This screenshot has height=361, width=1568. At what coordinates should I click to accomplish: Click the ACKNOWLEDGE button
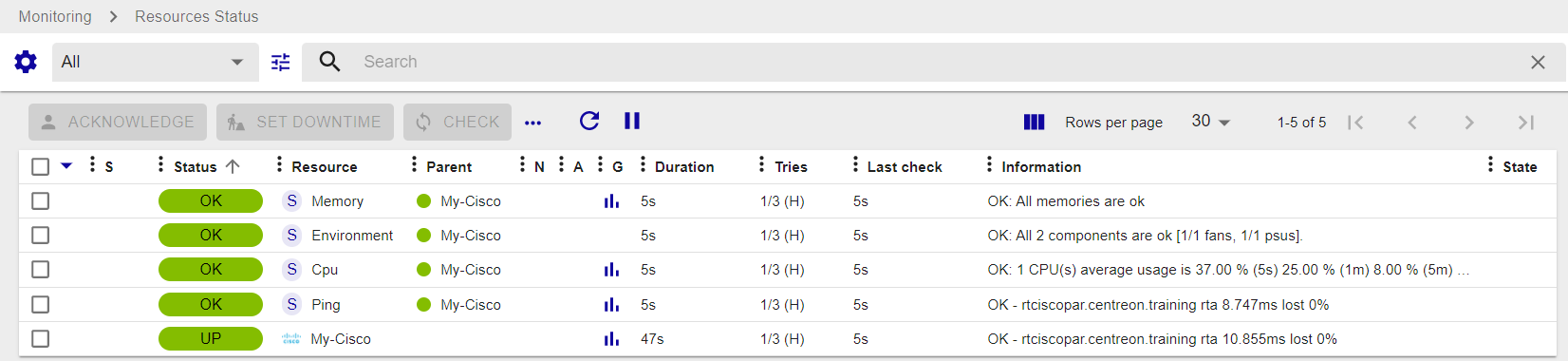point(118,122)
